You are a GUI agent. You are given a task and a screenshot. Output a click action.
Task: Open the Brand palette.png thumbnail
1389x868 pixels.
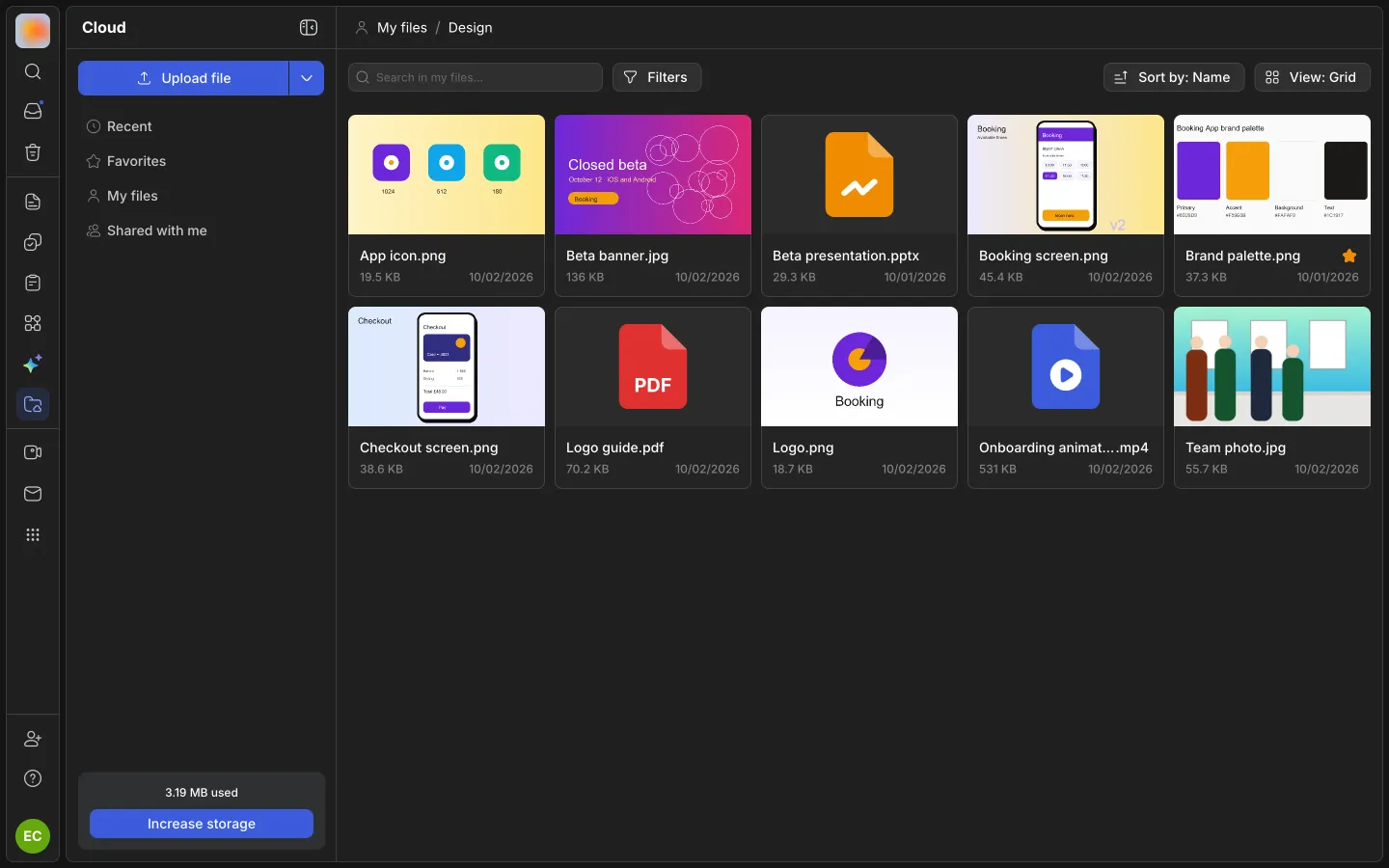pos(1272,175)
